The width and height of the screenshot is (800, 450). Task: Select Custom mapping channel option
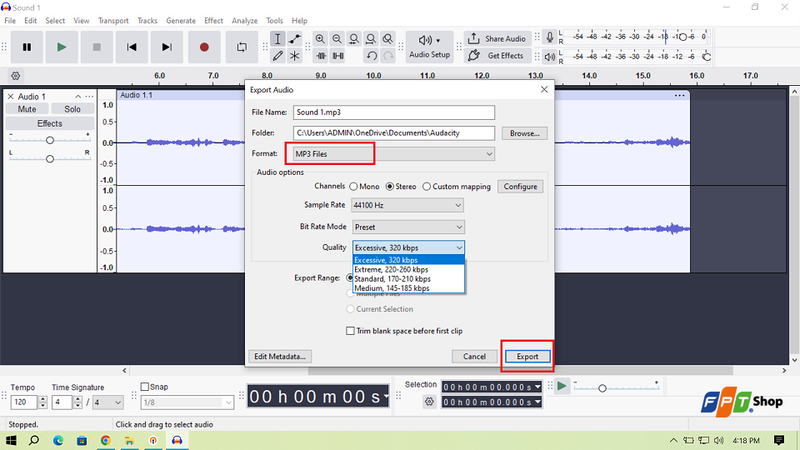click(457, 187)
